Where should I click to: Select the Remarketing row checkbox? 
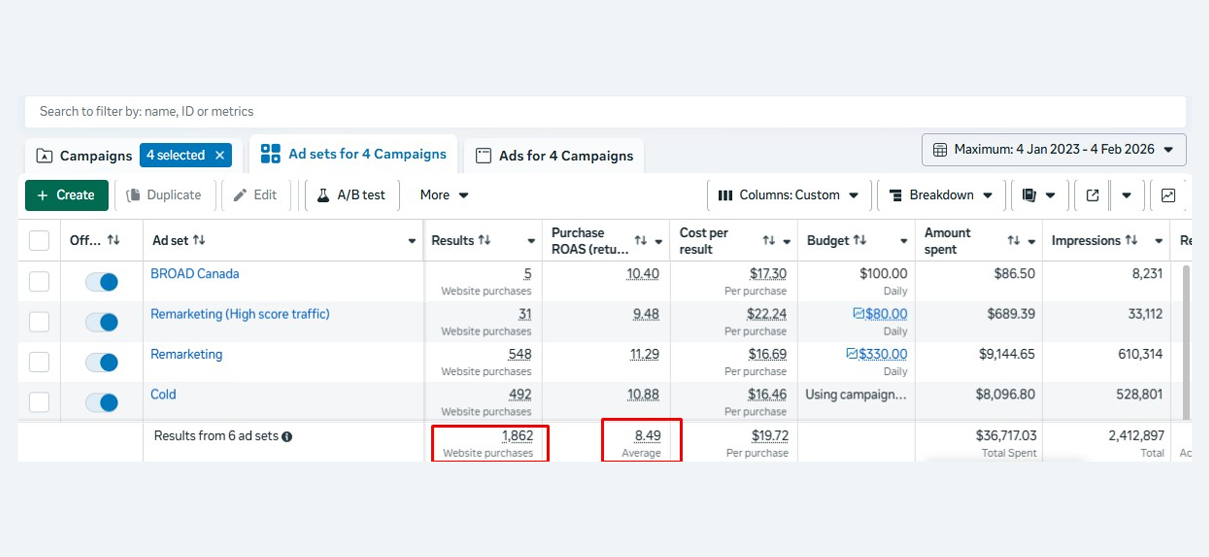click(39, 362)
